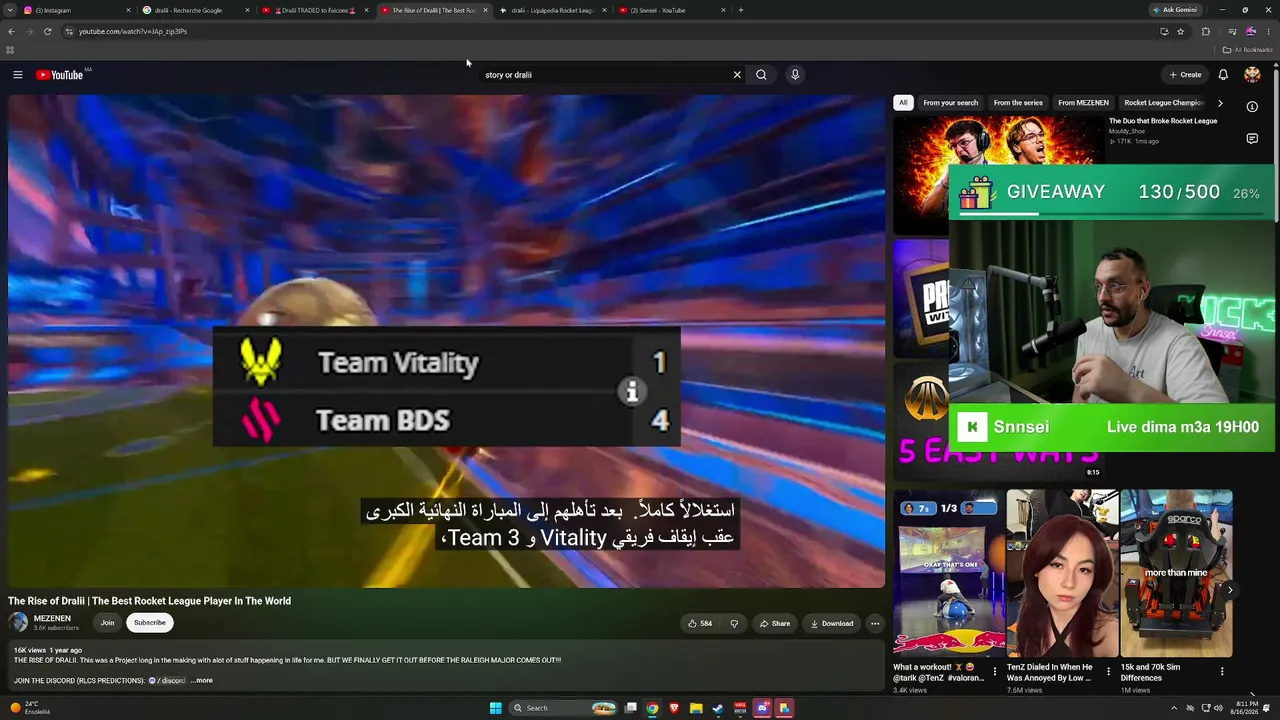Open options for '15k and 70k Sim' short
The width and height of the screenshot is (1280, 720).
coord(1222,671)
